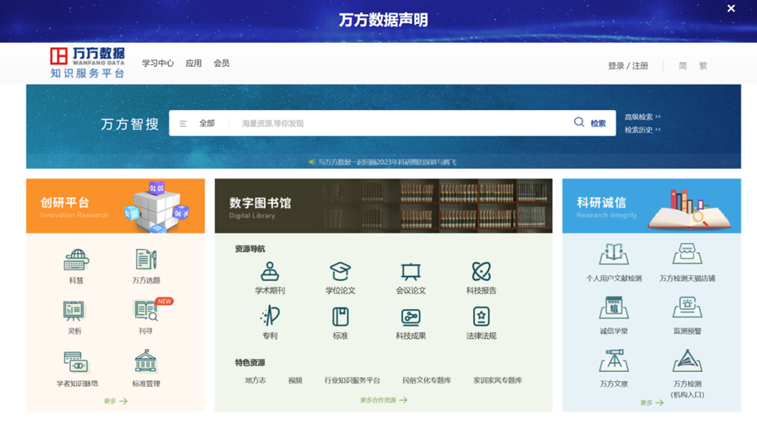Image resolution: width=757 pixels, height=429 pixels.
Task: Expand 更多 in 创研平台 panel
Action: 115,401
